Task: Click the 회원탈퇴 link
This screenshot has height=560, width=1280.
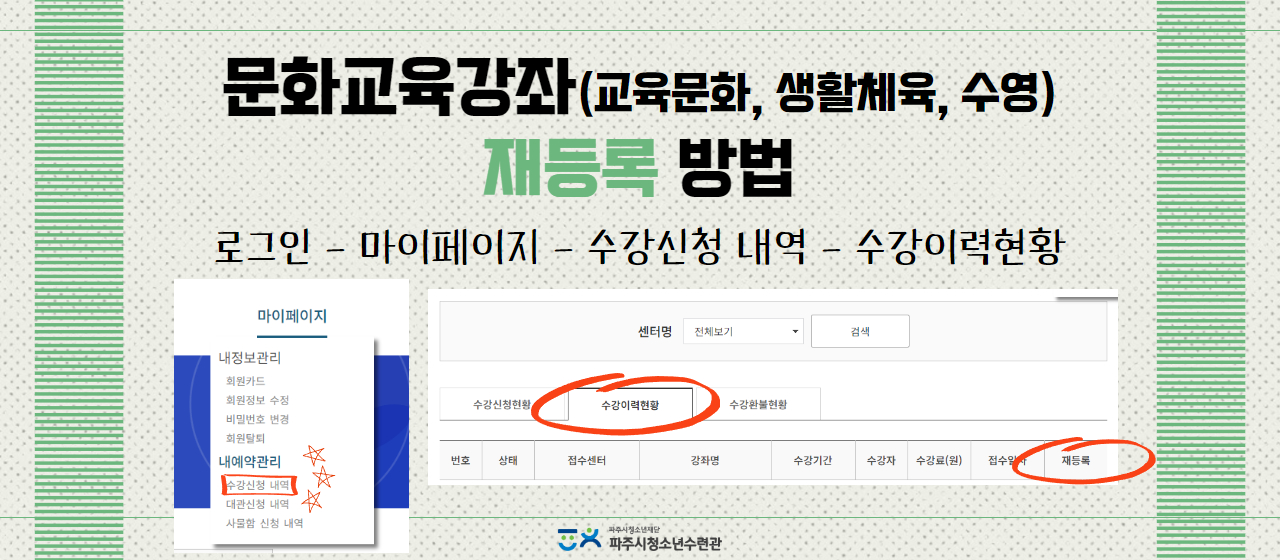Action: point(245,438)
